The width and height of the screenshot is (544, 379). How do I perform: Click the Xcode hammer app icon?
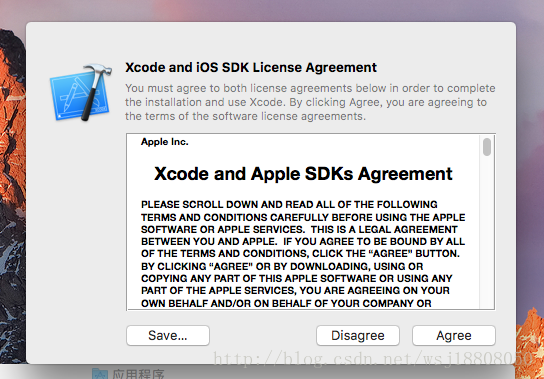point(81,92)
